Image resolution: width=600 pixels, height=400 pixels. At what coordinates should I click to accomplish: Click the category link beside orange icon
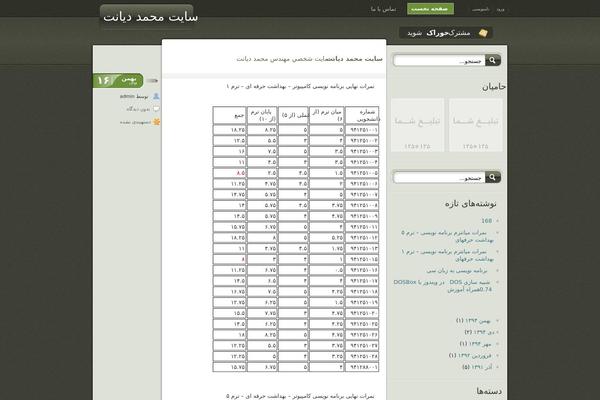[x=135, y=122]
